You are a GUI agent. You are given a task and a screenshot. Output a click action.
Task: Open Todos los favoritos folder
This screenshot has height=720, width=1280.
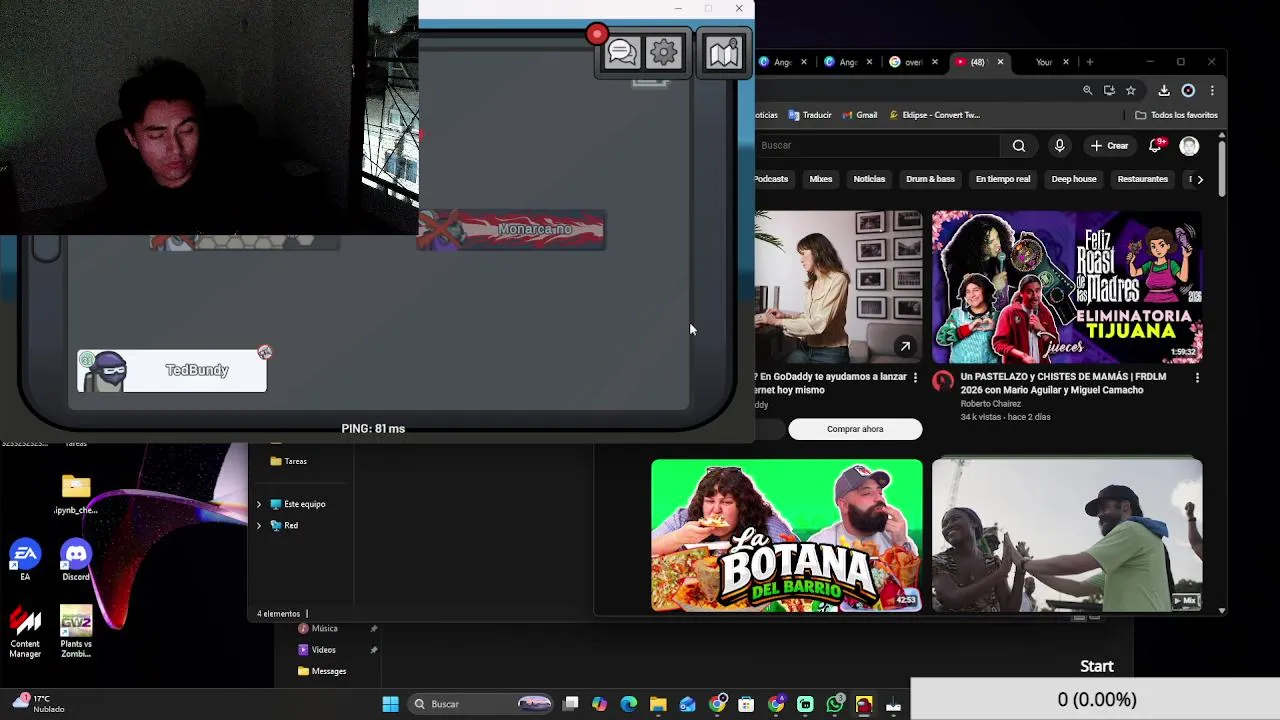(x=1176, y=115)
